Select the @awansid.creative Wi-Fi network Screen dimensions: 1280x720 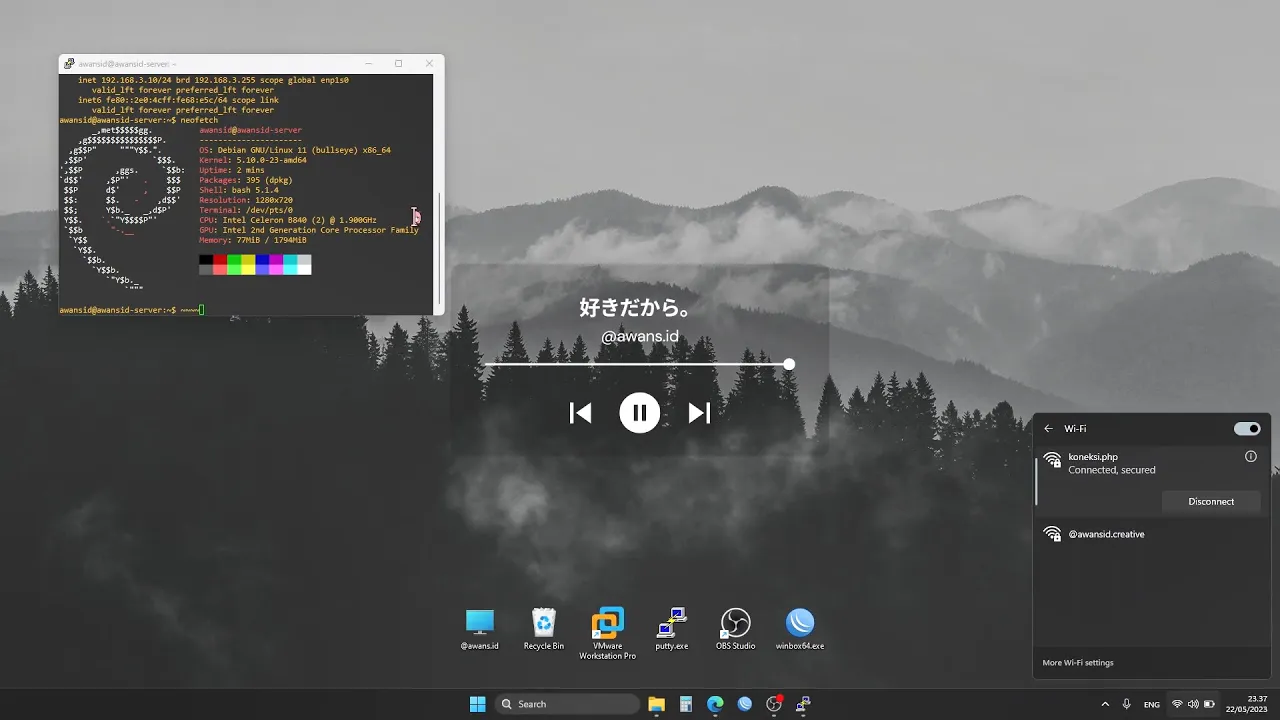click(x=1151, y=534)
